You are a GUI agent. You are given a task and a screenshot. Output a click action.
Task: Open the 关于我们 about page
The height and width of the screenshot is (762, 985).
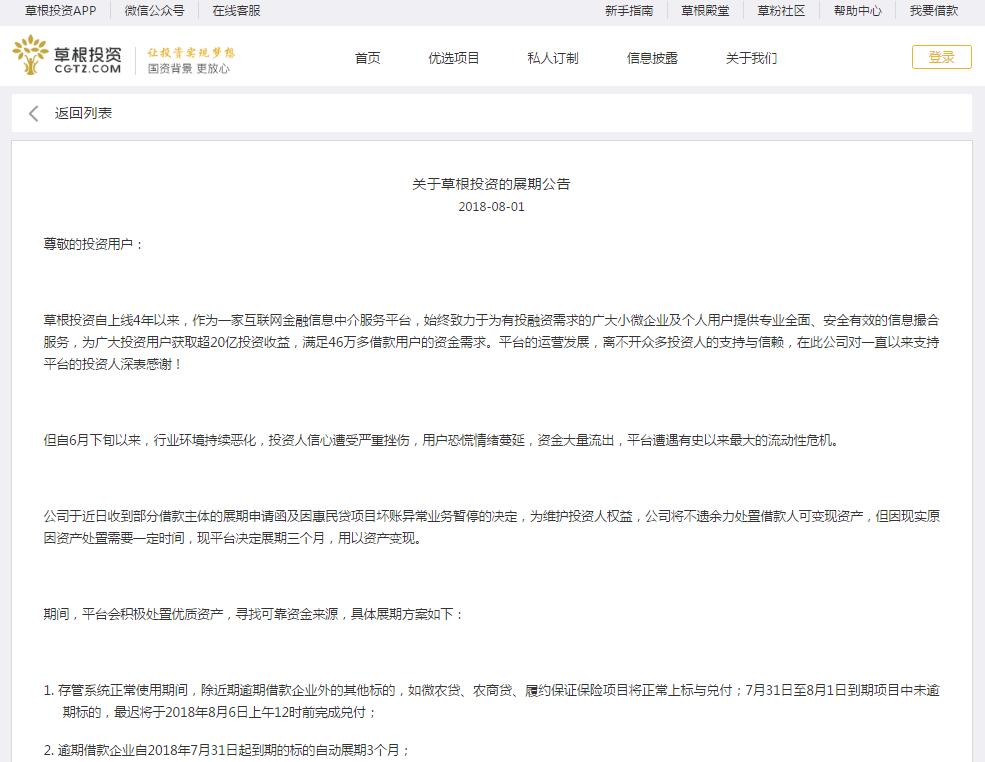pyautogui.click(x=751, y=58)
